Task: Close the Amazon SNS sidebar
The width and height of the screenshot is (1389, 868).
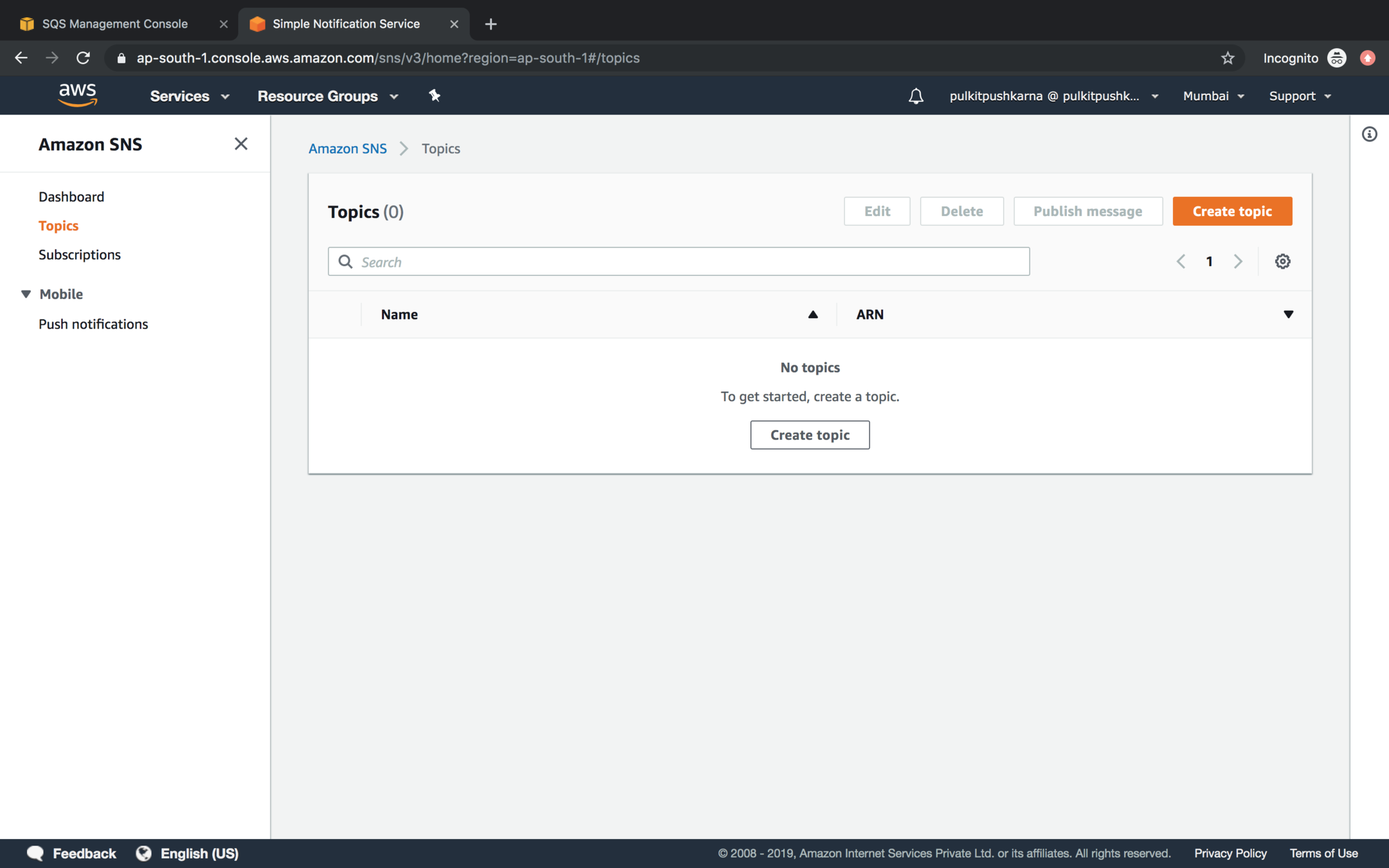Action: point(241,144)
